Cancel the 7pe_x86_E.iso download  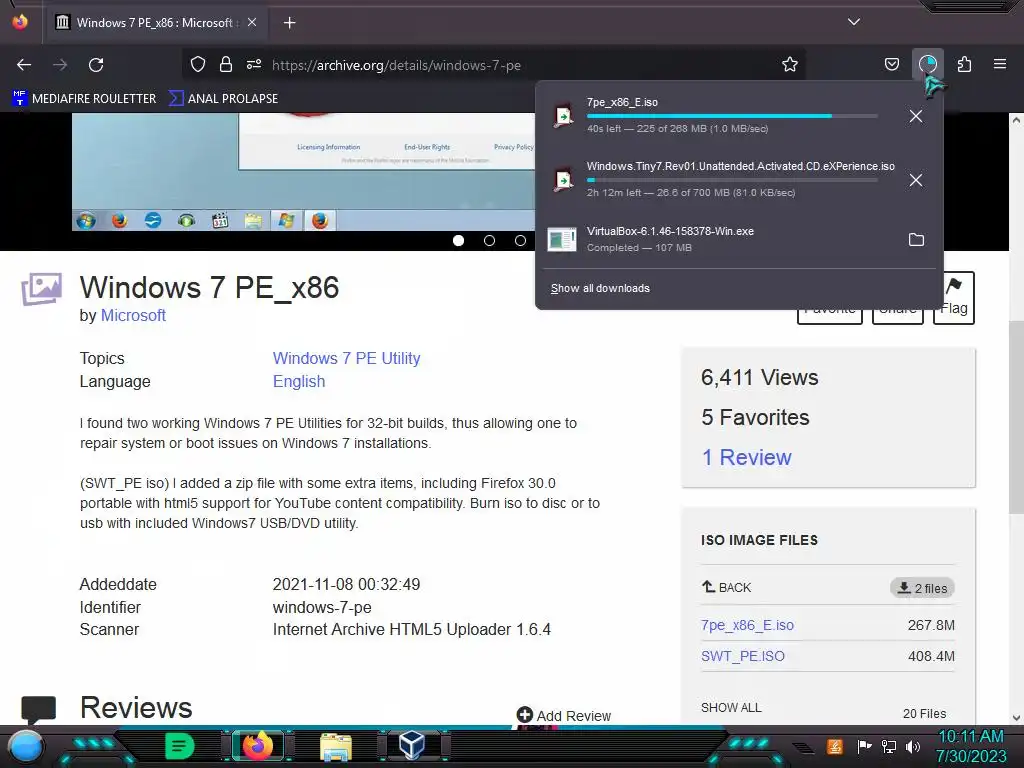pyautogui.click(x=916, y=116)
